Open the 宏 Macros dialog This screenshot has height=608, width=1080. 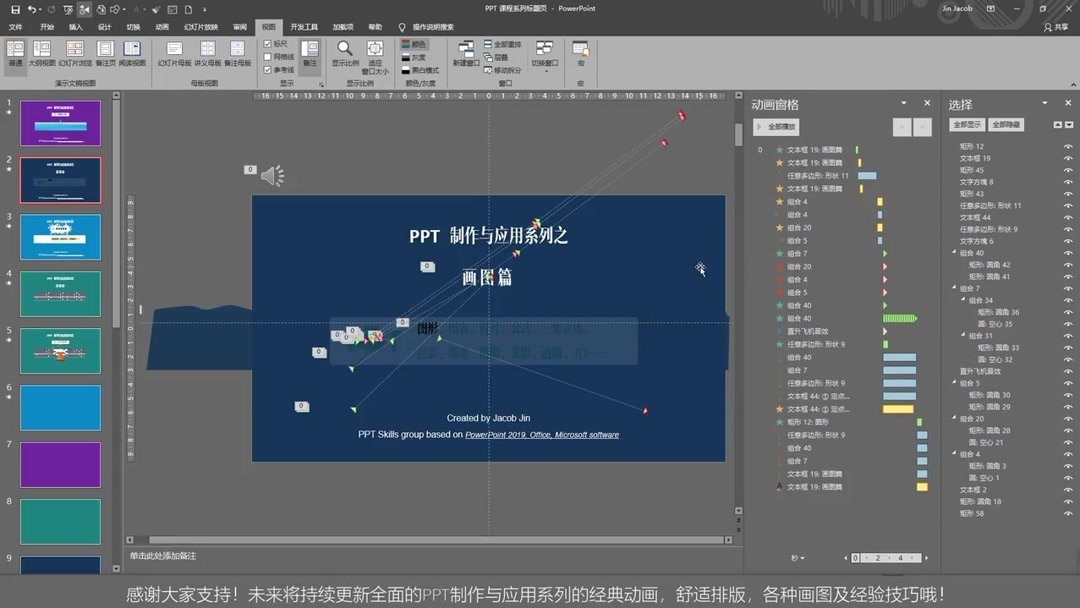tap(580, 52)
